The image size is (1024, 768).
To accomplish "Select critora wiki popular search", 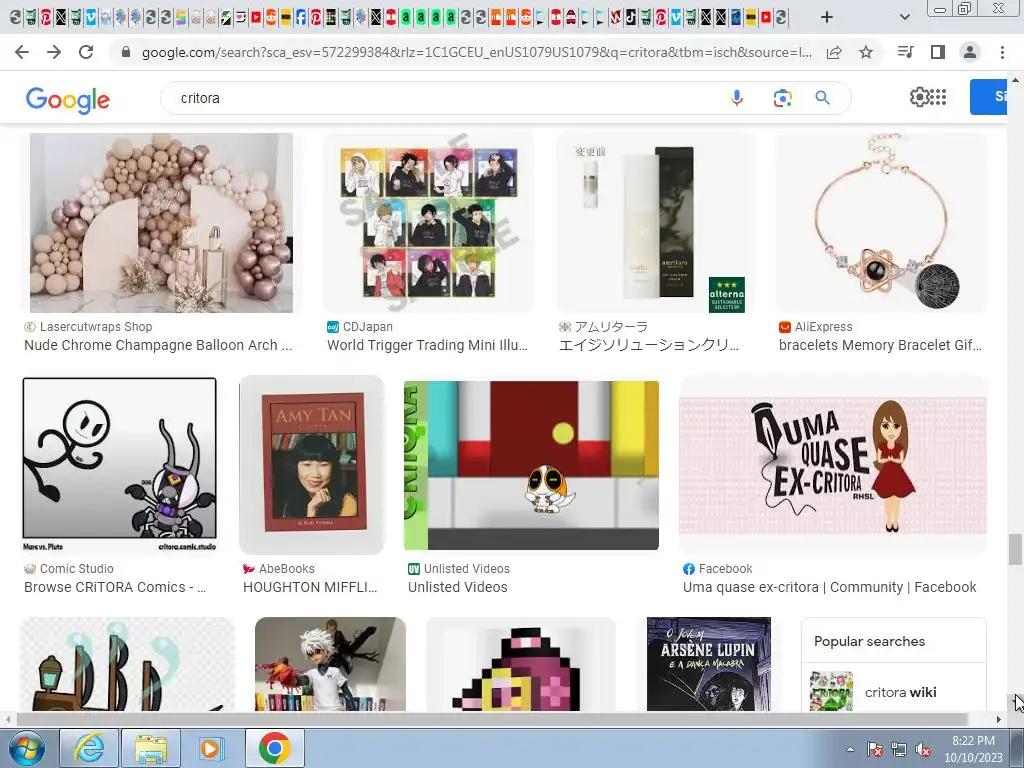I will (893, 692).
